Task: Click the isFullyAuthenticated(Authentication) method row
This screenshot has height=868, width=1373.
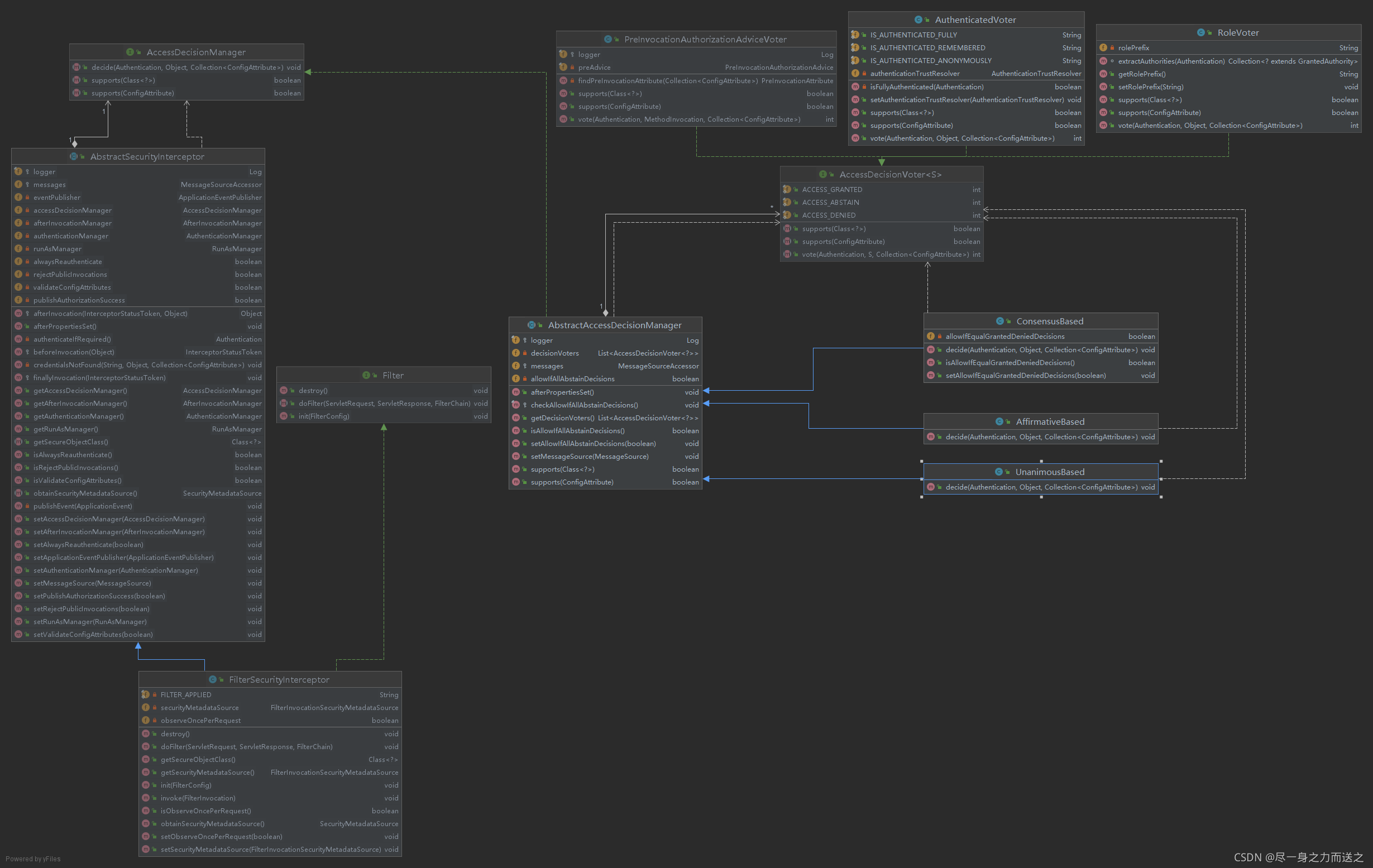Action: (967, 87)
